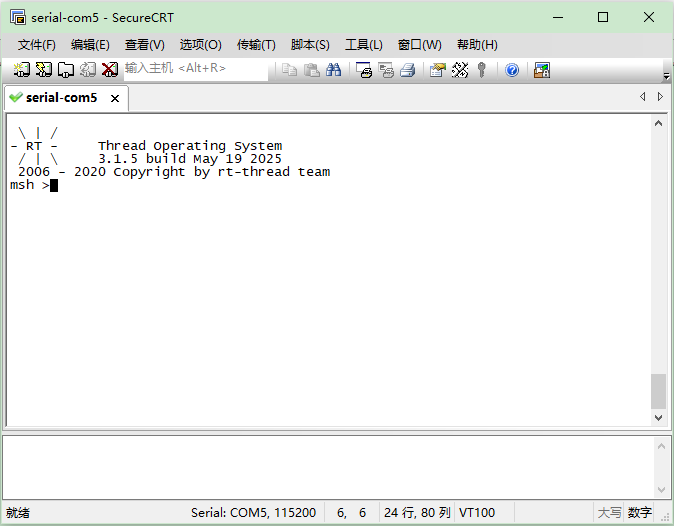Viewport: 674px width, 526px height.
Task: Open the 传输(T) menu
Action: point(256,45)
